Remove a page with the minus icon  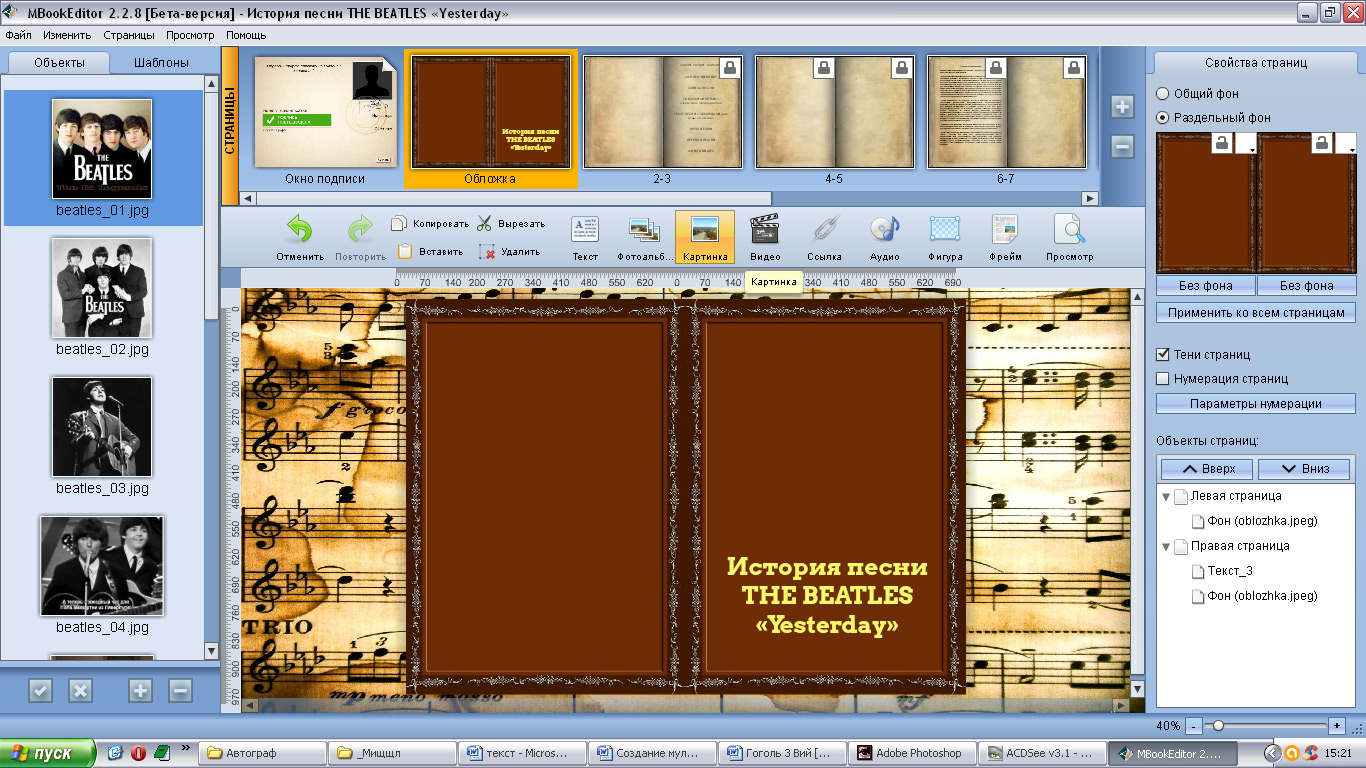point(1122,147)
